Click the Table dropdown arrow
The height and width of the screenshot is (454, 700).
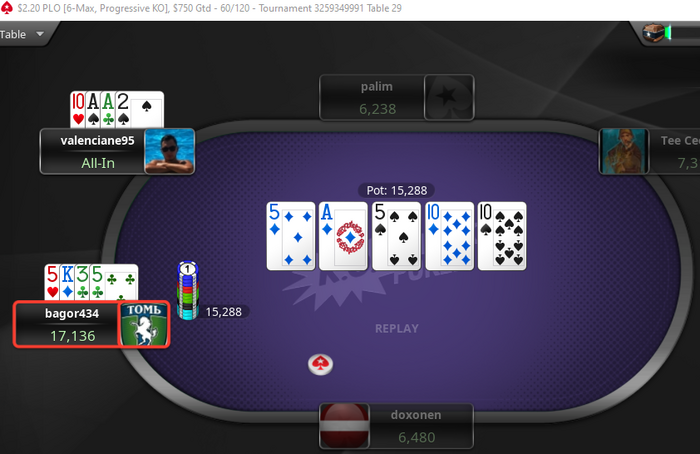40,34
